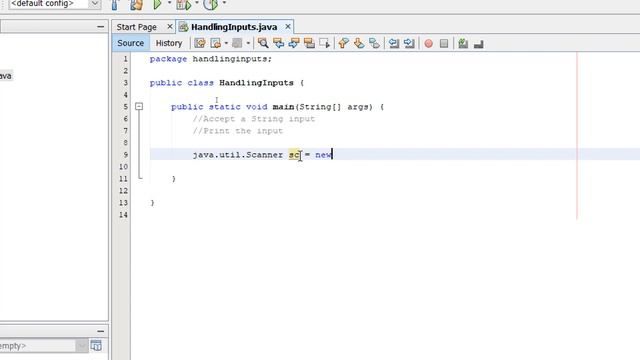Switch to the Start Page tab
This screenshot has width=640, height=360.
[x=137, y=27]
